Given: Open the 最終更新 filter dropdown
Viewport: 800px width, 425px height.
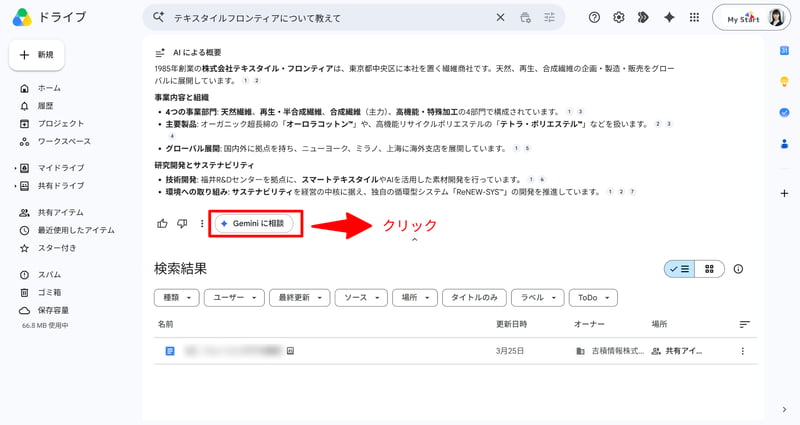Looking at the screenshot, I should tap(300, 297).
